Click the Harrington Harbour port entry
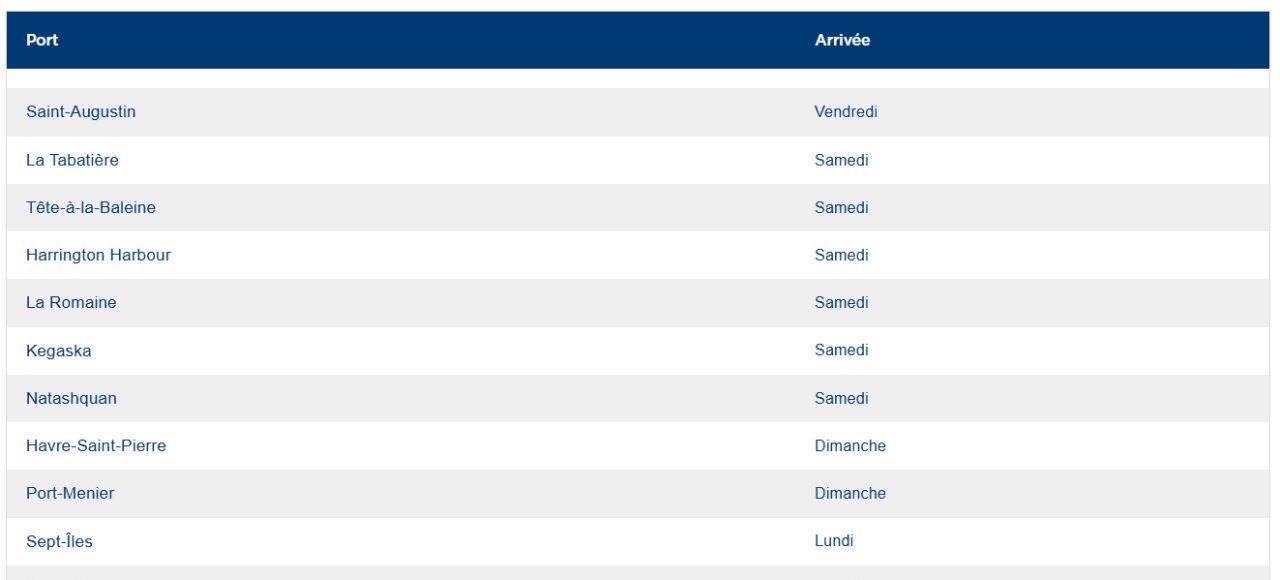This screenshot has width=1280, height=580. (98, 255)
